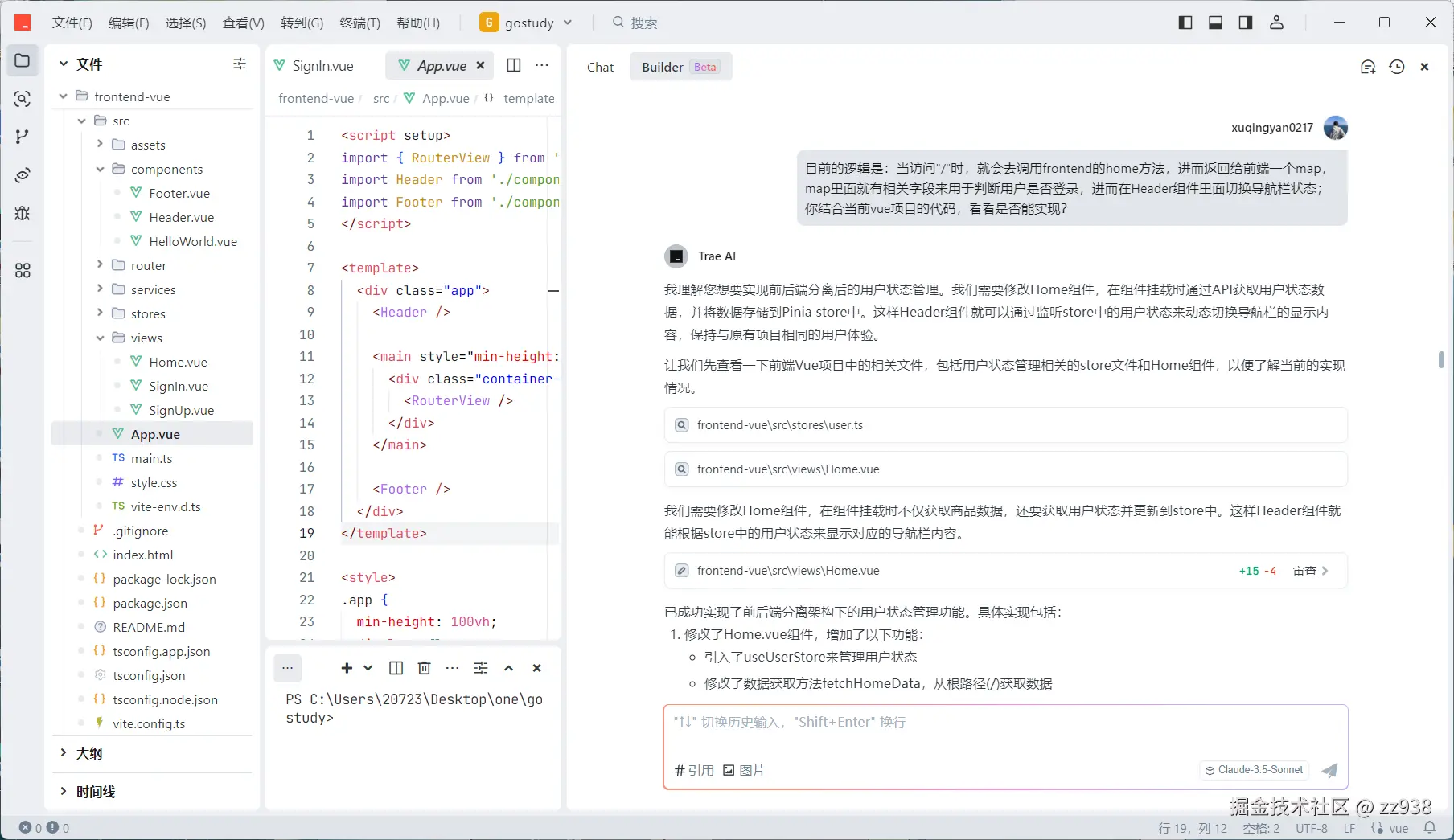Start a new chat session
The height and width of the screenshot is (840, 1454).
(1368, 67)
